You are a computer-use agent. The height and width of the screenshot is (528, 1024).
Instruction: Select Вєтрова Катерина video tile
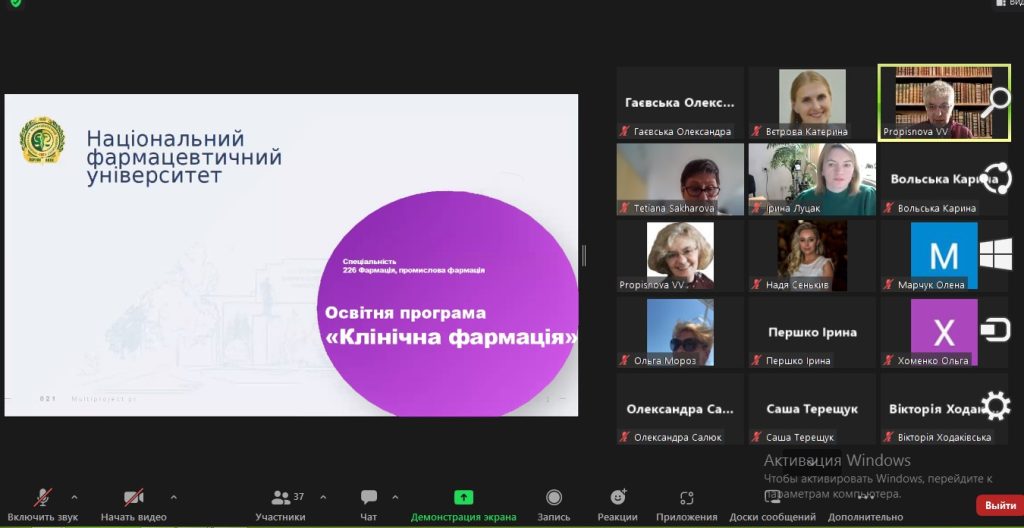tap(812, 103)
